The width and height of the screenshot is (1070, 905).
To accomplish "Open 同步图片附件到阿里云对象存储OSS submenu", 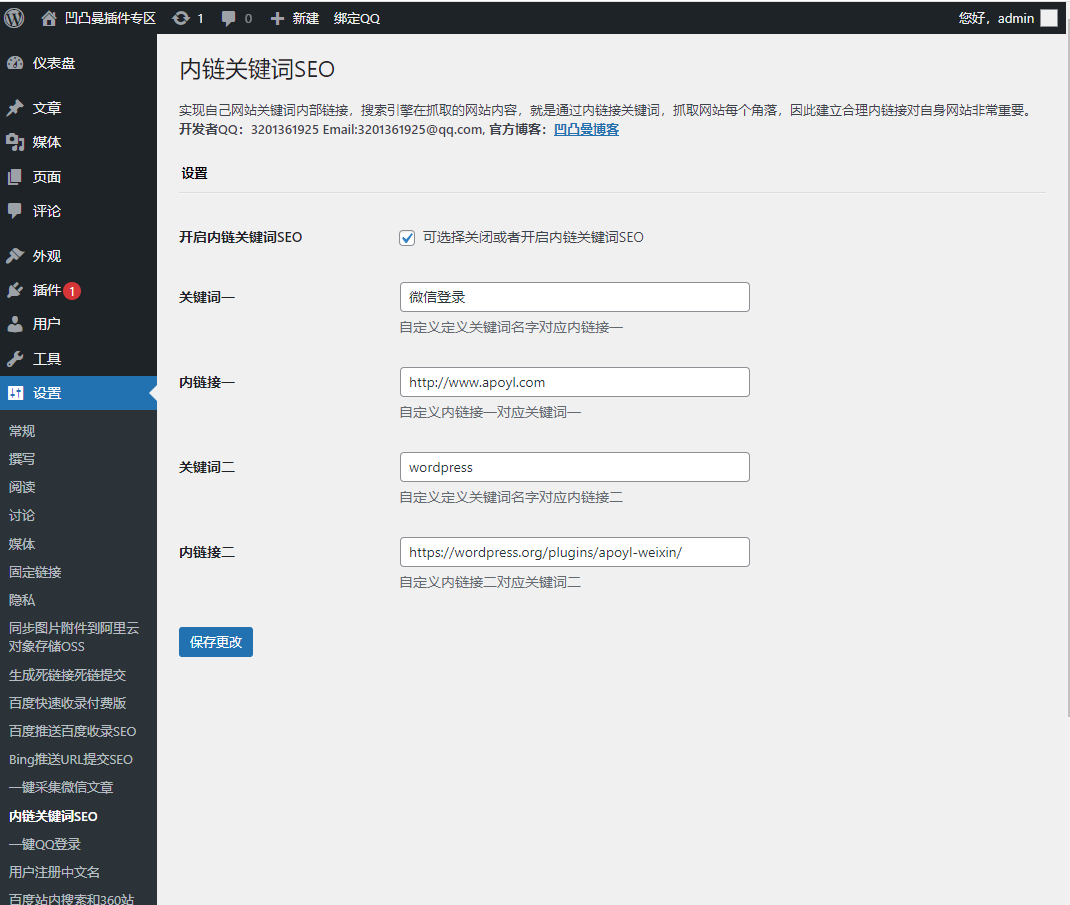I will [74, 637].
